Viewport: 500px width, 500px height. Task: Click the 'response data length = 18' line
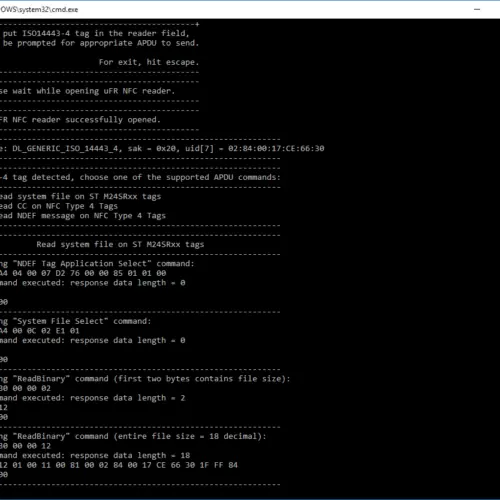tap(95, 456)
